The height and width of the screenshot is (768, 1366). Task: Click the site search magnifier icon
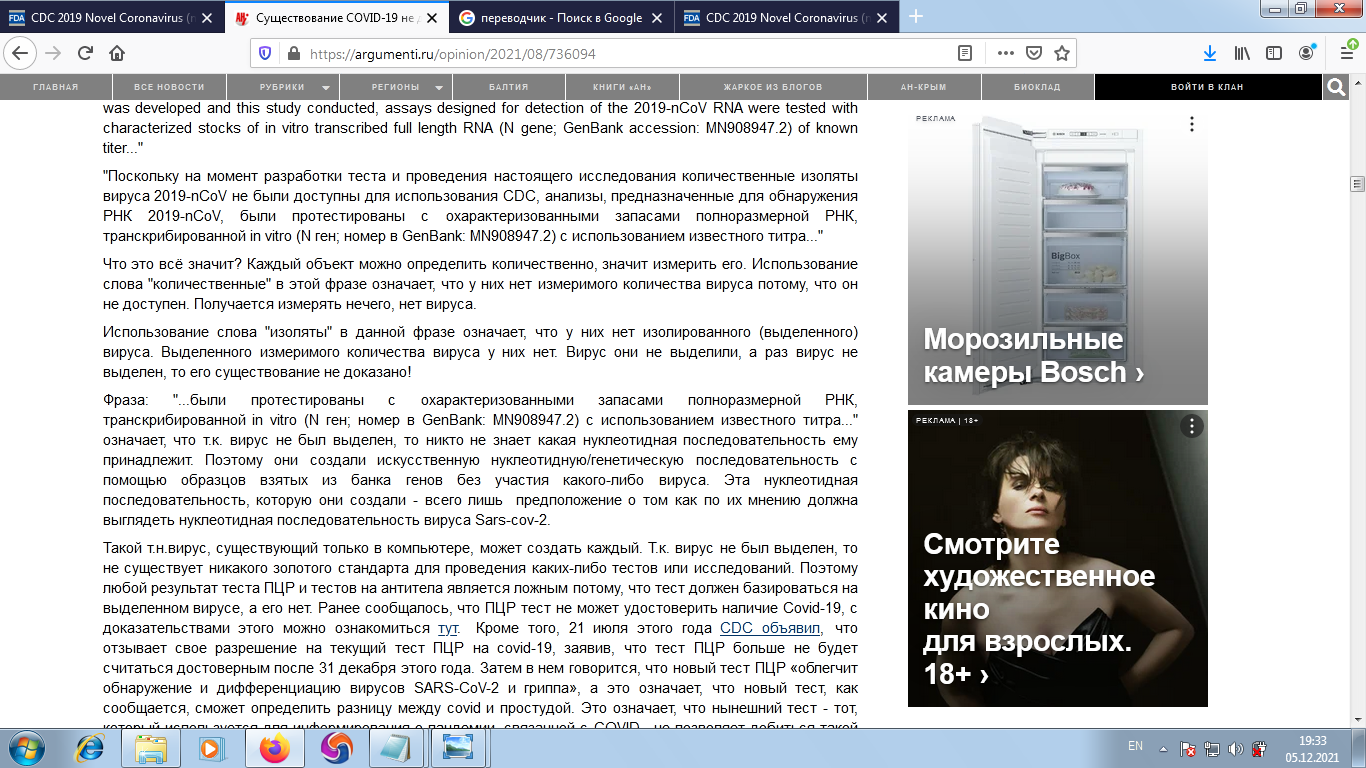click(1336, 88)
